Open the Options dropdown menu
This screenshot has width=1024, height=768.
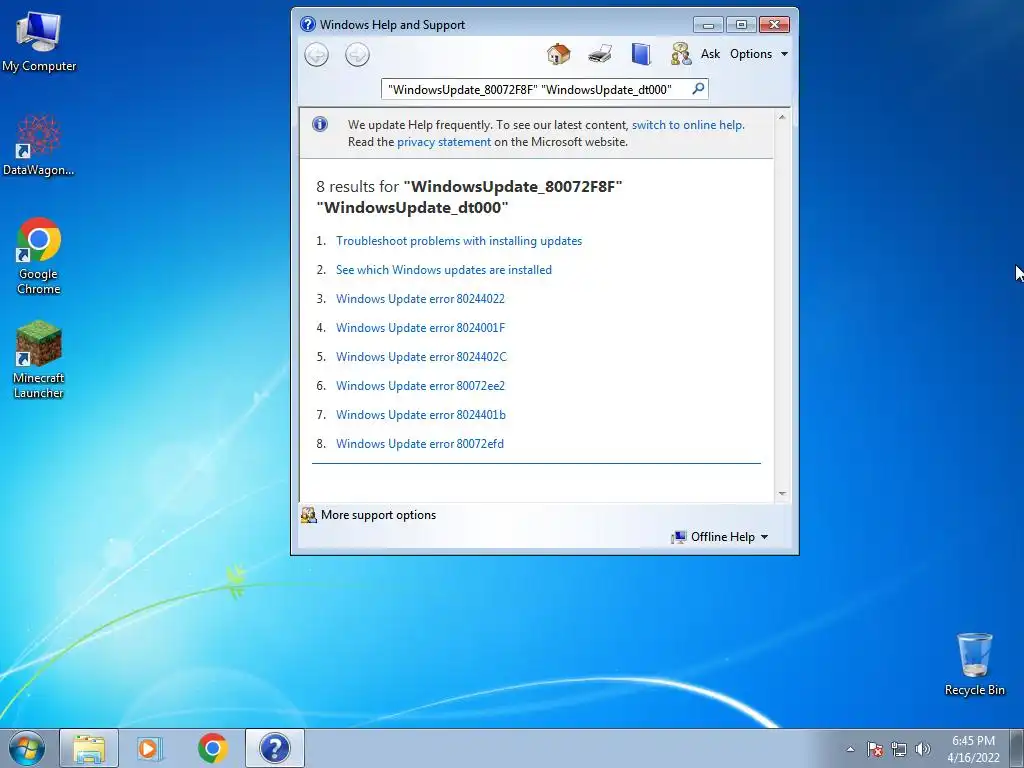[x=759, y=54]
